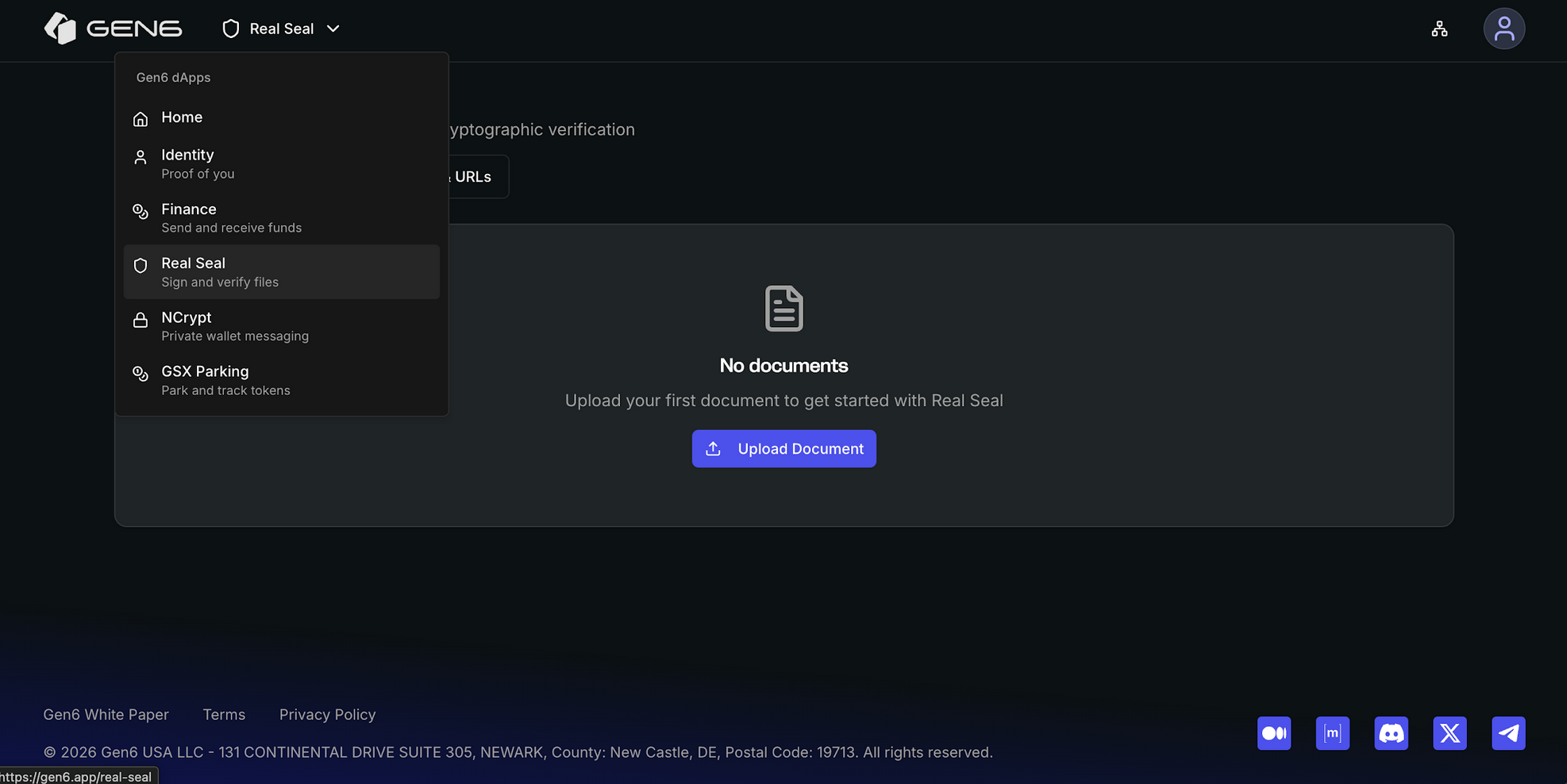Open the Telegram social icon
The height and width of the screenshot is (784, 1567).
click(x=1508, y=733)
